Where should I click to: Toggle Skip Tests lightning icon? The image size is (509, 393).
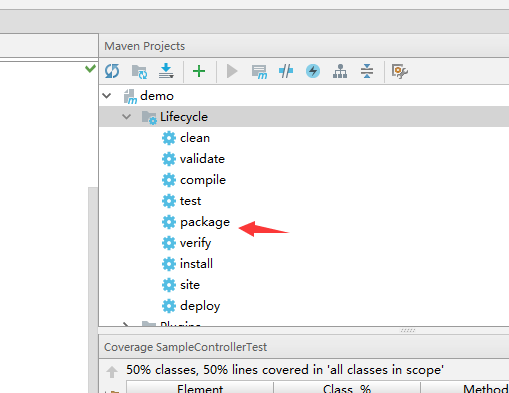(313, 71)
